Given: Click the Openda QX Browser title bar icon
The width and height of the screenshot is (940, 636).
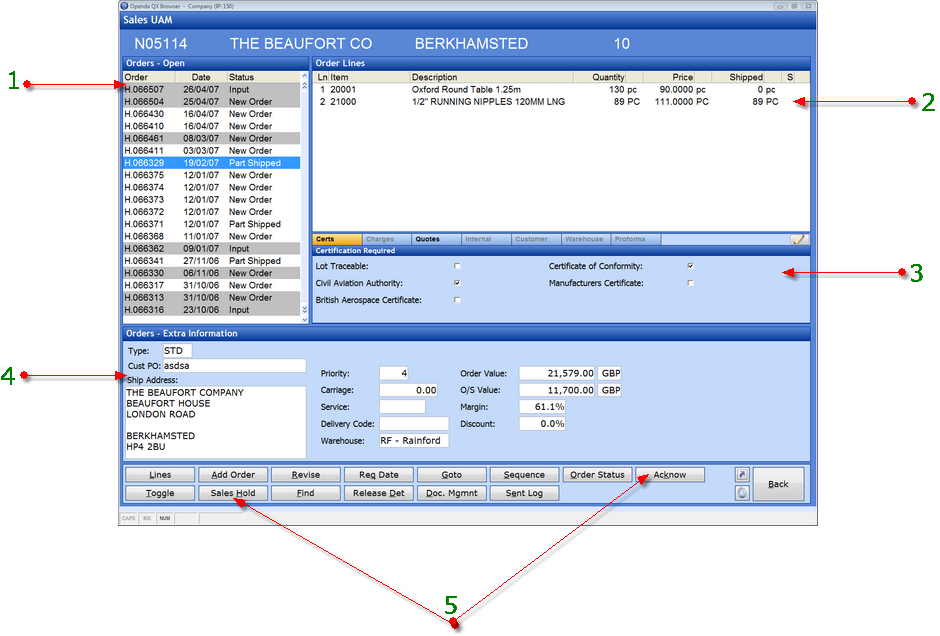Looking at the screenshot, I should pos(125,6).
